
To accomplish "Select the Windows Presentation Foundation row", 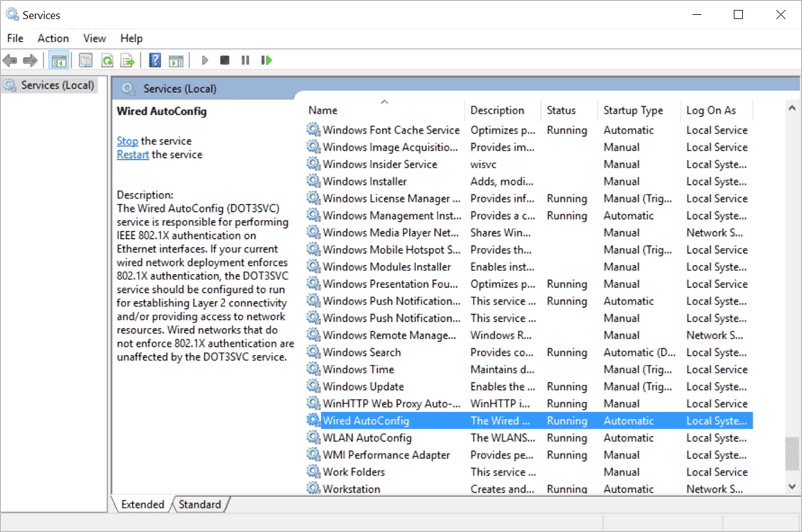I will pos(529,283).
